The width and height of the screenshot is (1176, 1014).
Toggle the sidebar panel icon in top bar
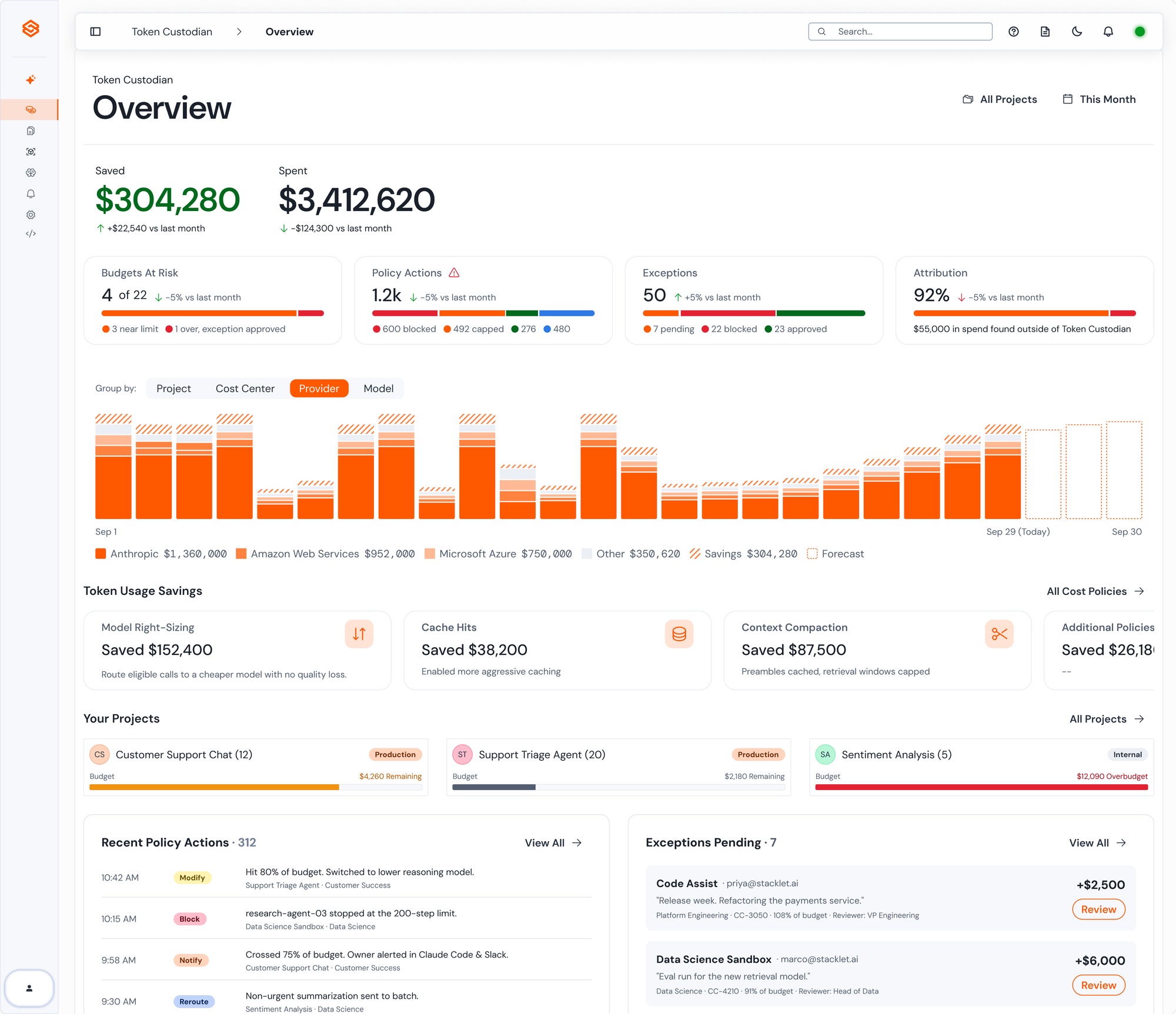pyautogui.click(x=95, y=32)
